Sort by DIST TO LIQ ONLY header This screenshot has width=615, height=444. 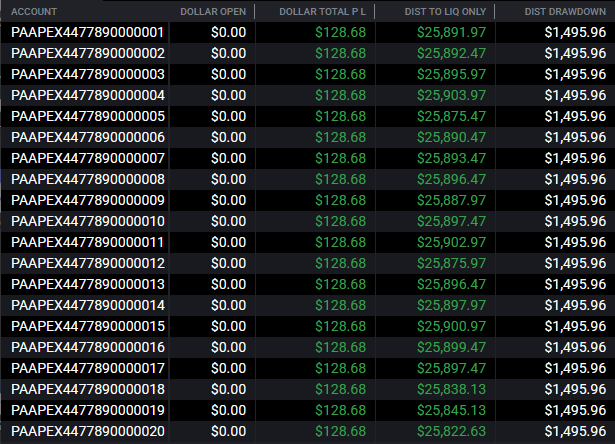pyautogui.click(x=445, y=12)
